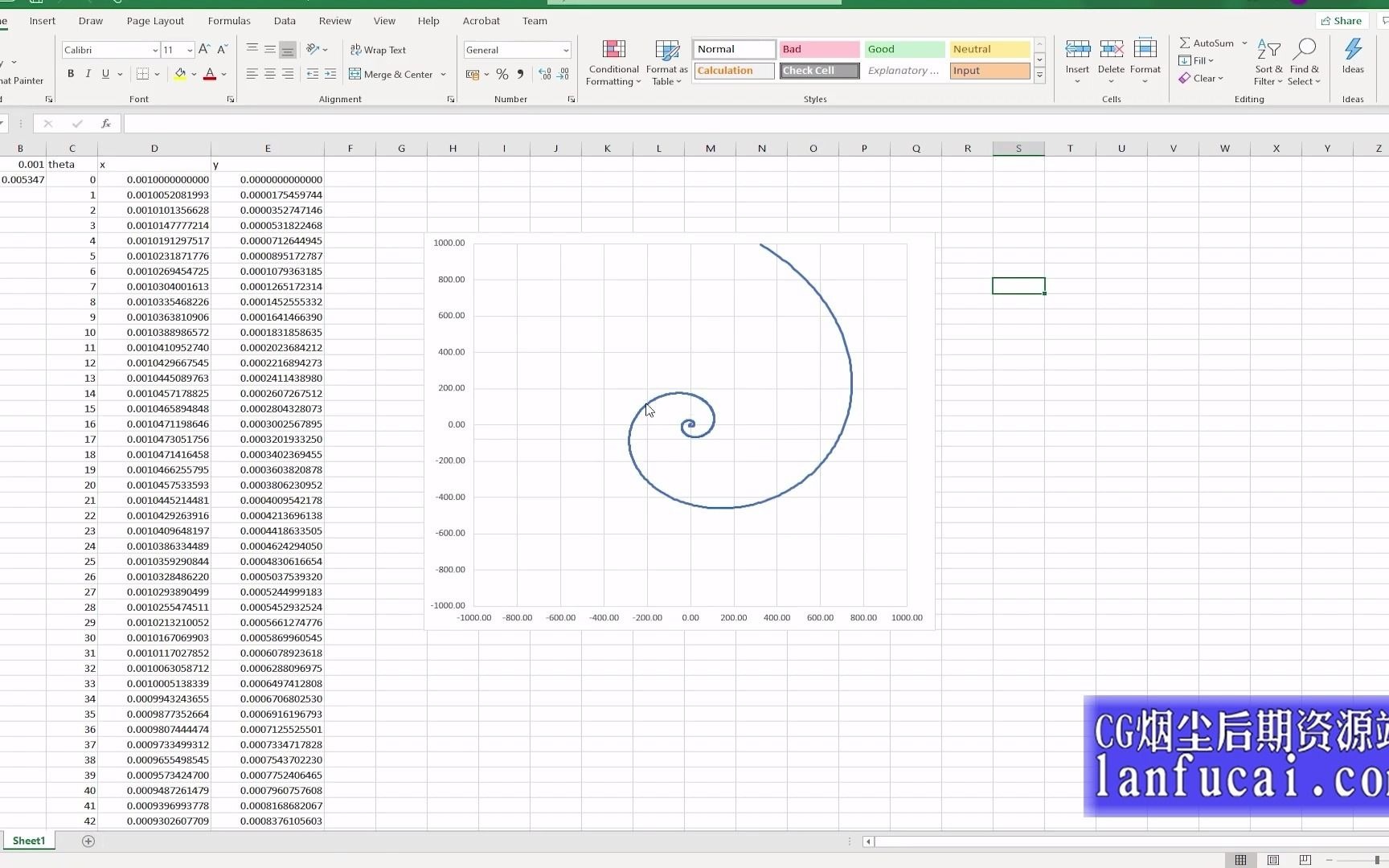
Task: Click Share button
Action: point(1341,21)
